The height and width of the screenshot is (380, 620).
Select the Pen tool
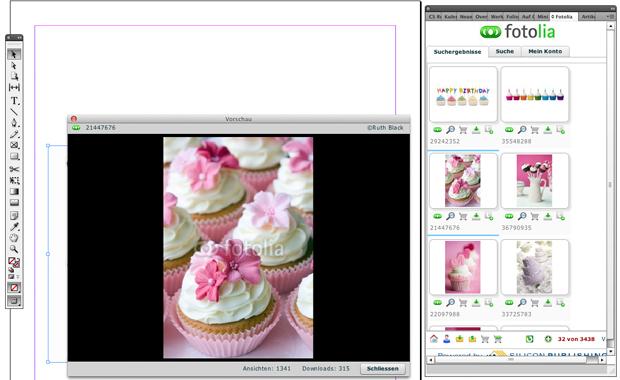pos(14,123)
